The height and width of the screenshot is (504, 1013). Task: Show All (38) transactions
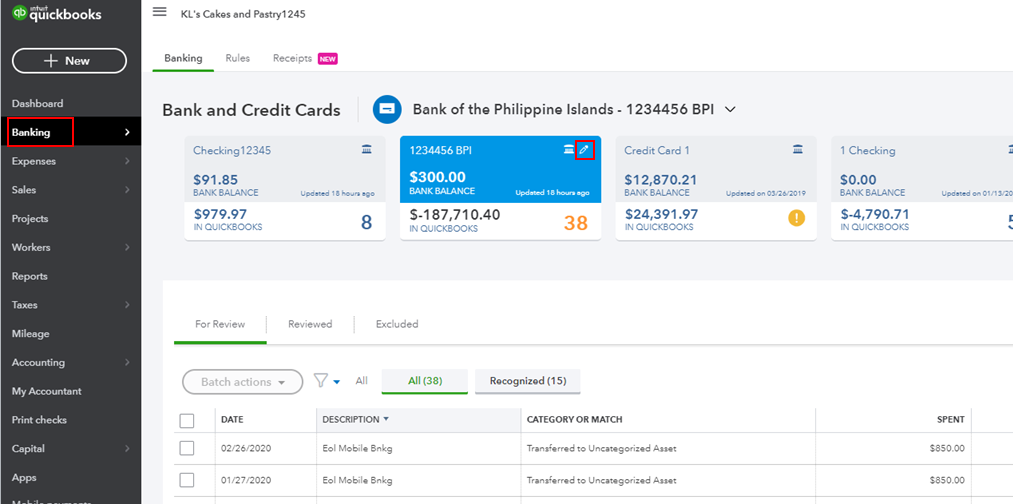point(425,381)
